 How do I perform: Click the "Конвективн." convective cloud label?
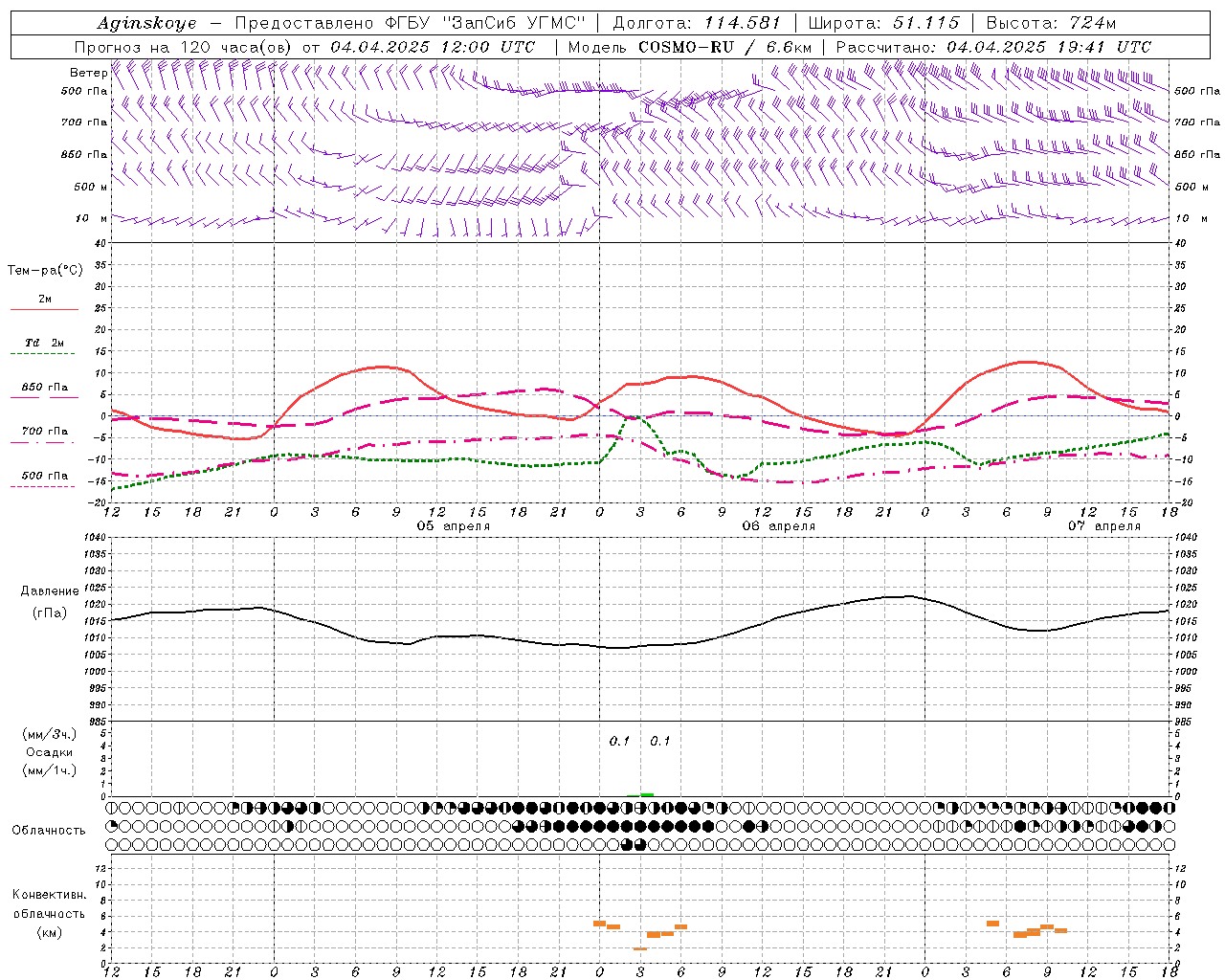coord(49,895)
